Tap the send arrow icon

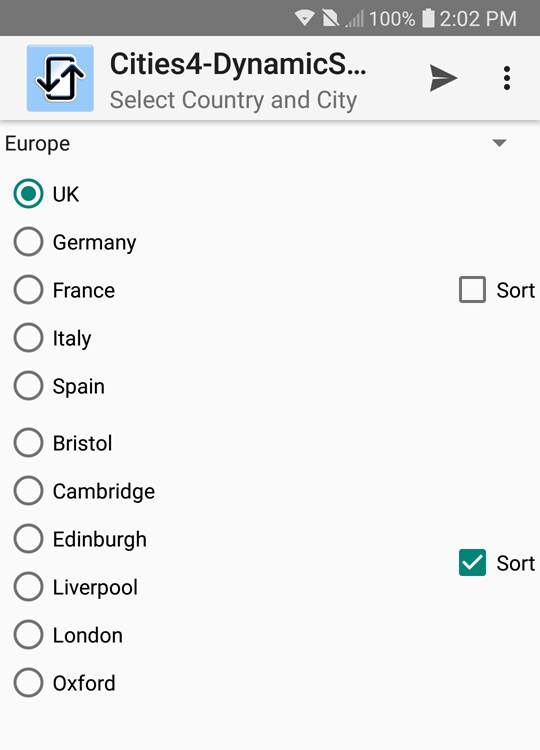[x=443, y=78]
